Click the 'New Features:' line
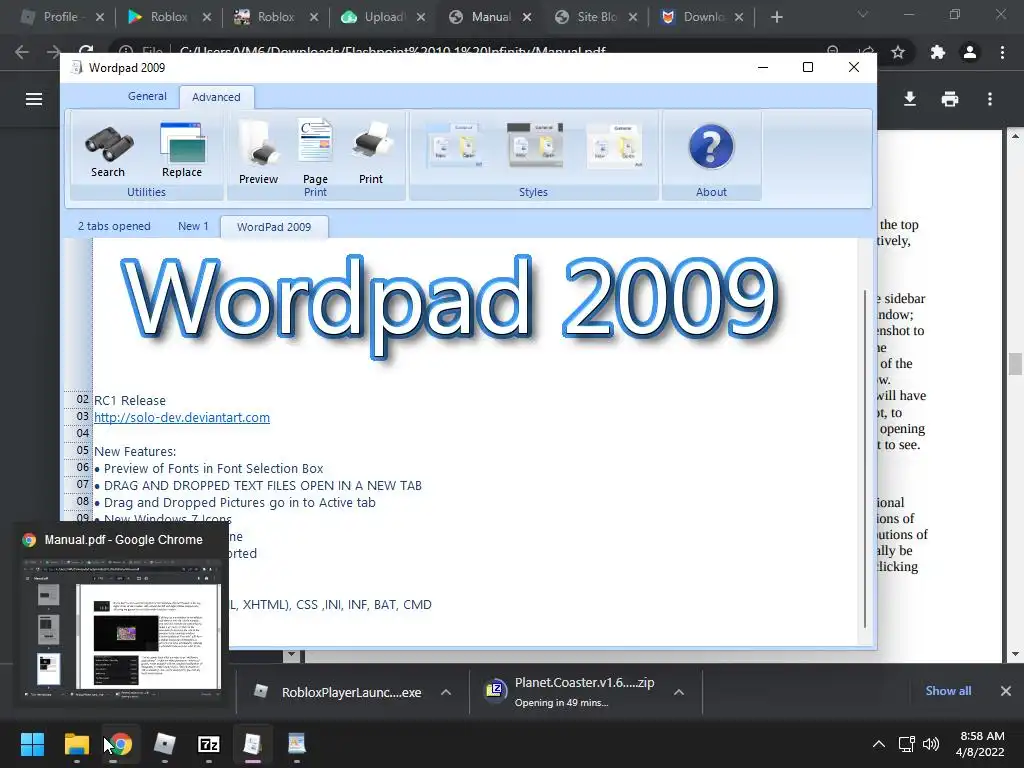Viewport: 1024px width, 768px height. (135, 451)
